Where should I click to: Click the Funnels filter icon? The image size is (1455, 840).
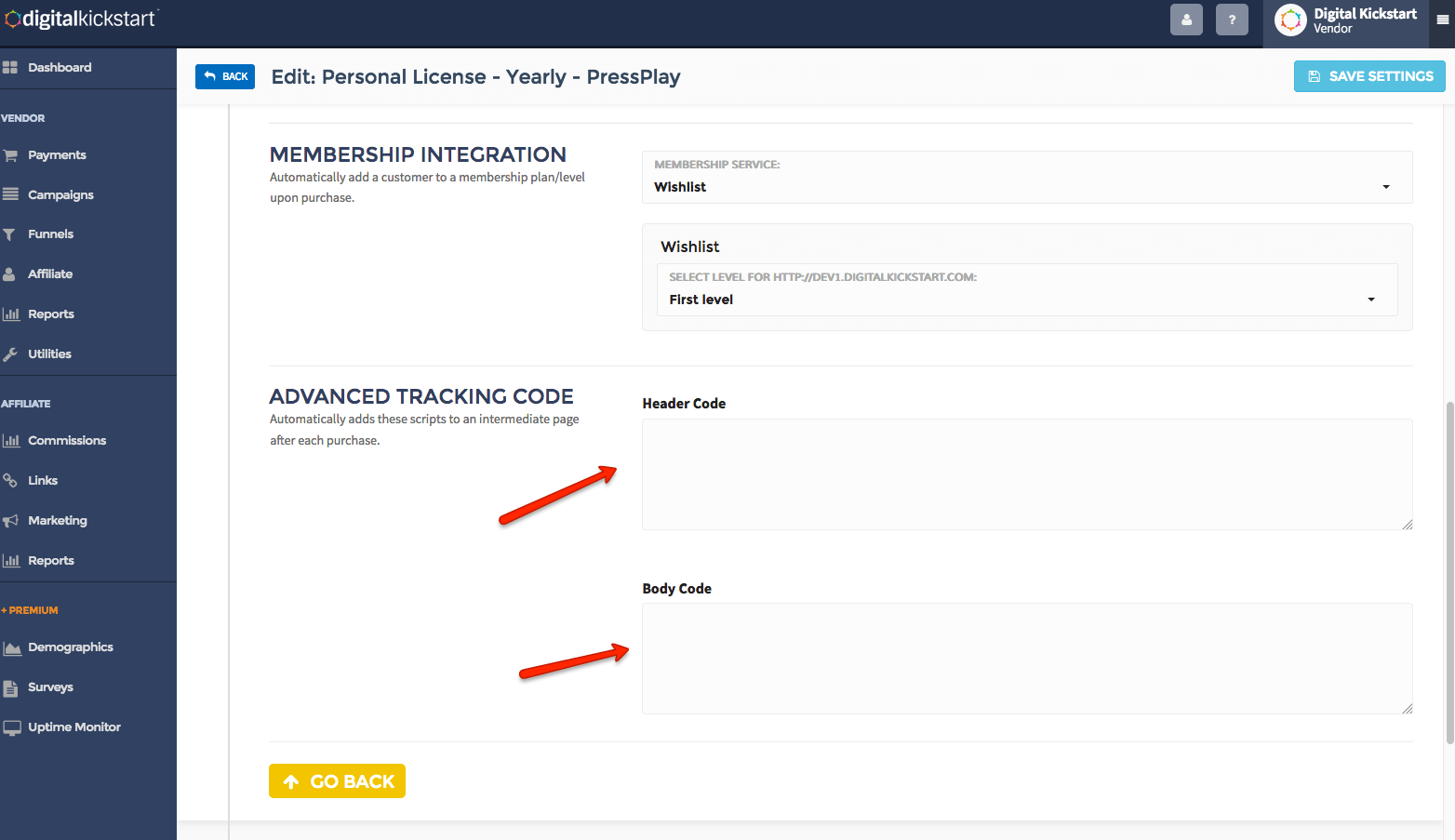(9, 234)
